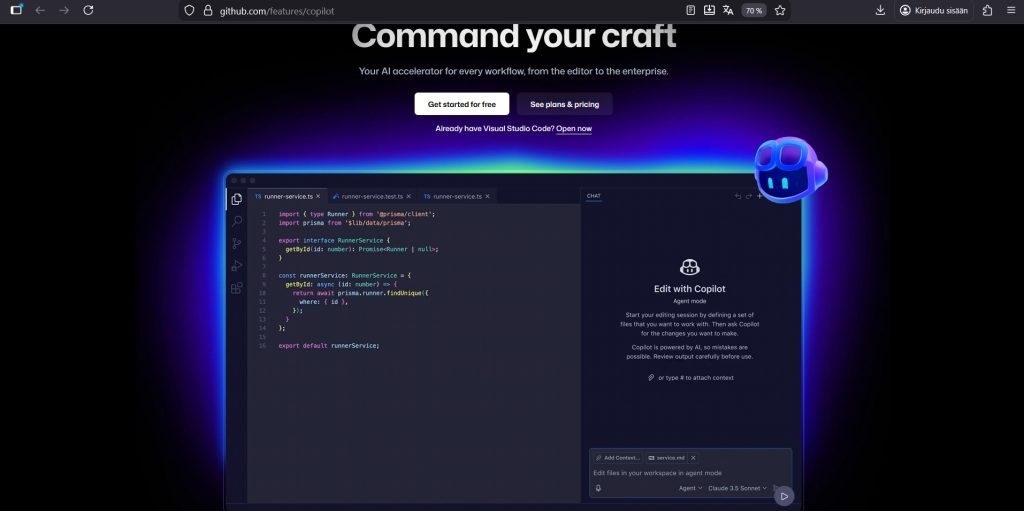The height and width of the screenshot is (511, 1024).
Task: Open the Agent mode dropdown
Action: [x=690, y=488]
